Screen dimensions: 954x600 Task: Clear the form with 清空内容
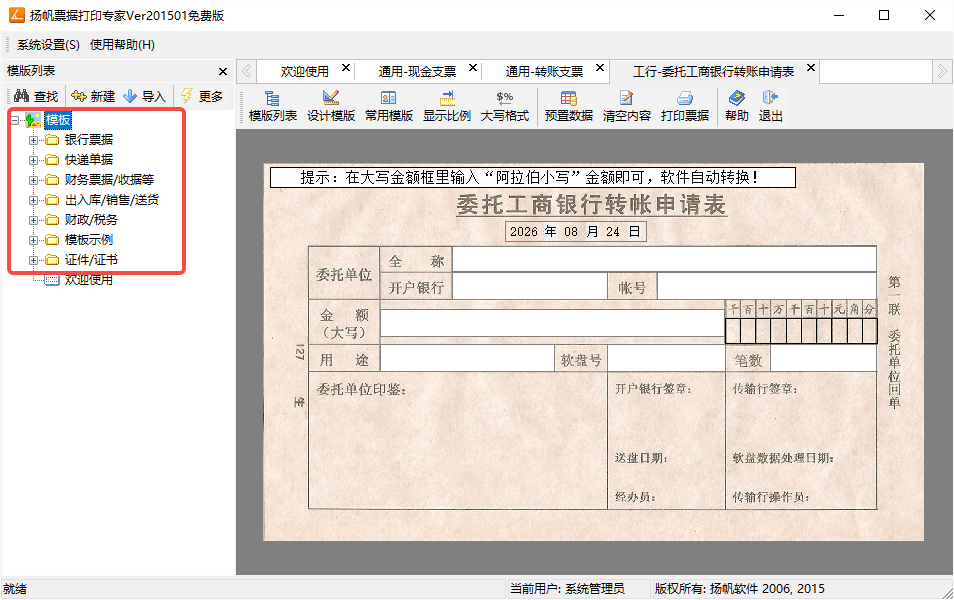tap(626, 106)
